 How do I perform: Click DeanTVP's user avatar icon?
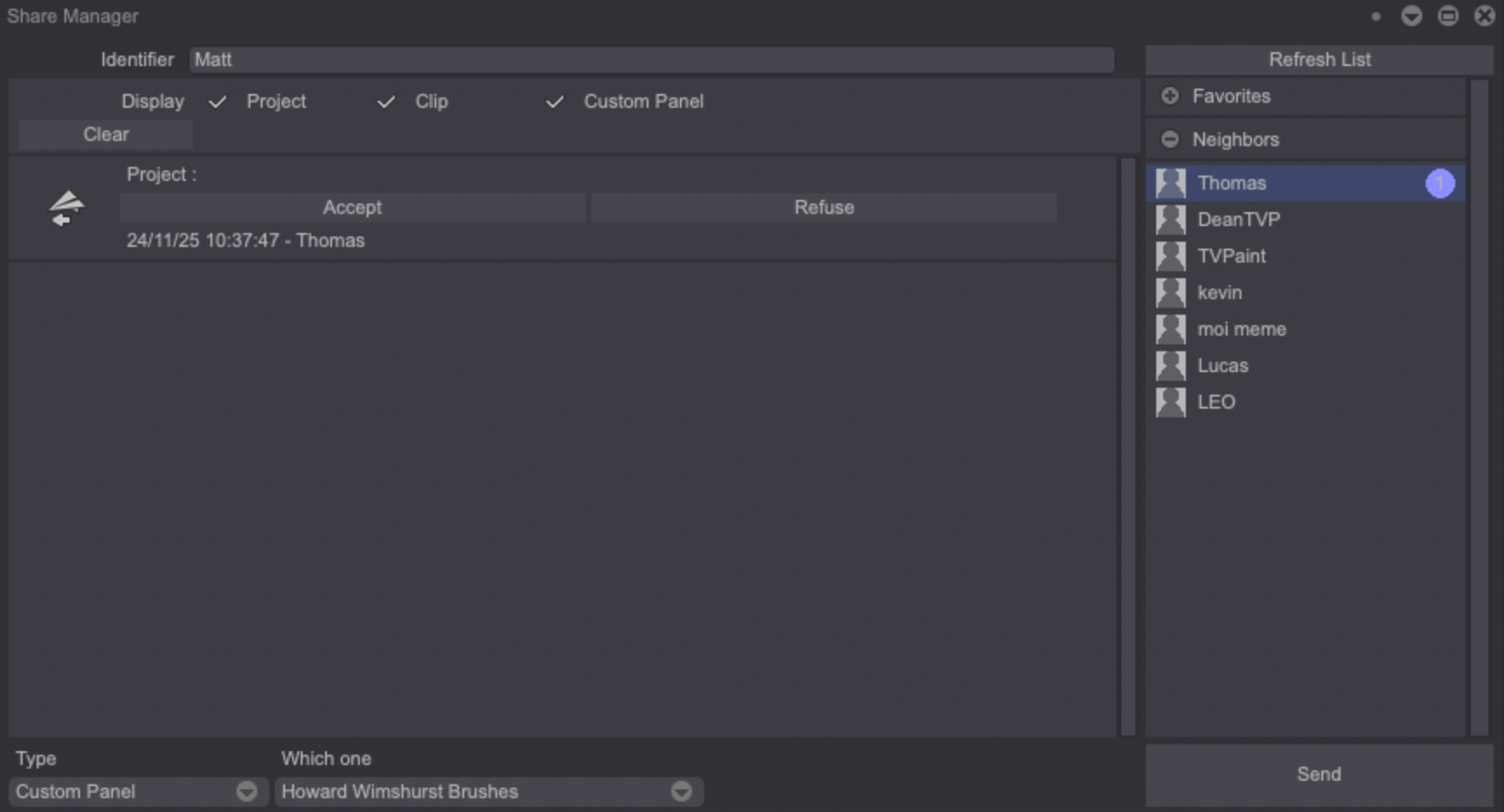click(1170, 220)
